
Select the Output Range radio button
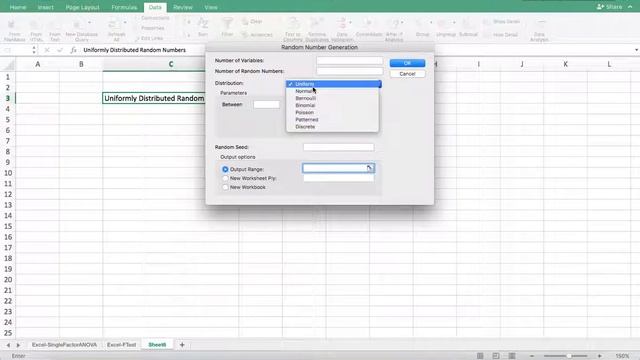point(225,169)
